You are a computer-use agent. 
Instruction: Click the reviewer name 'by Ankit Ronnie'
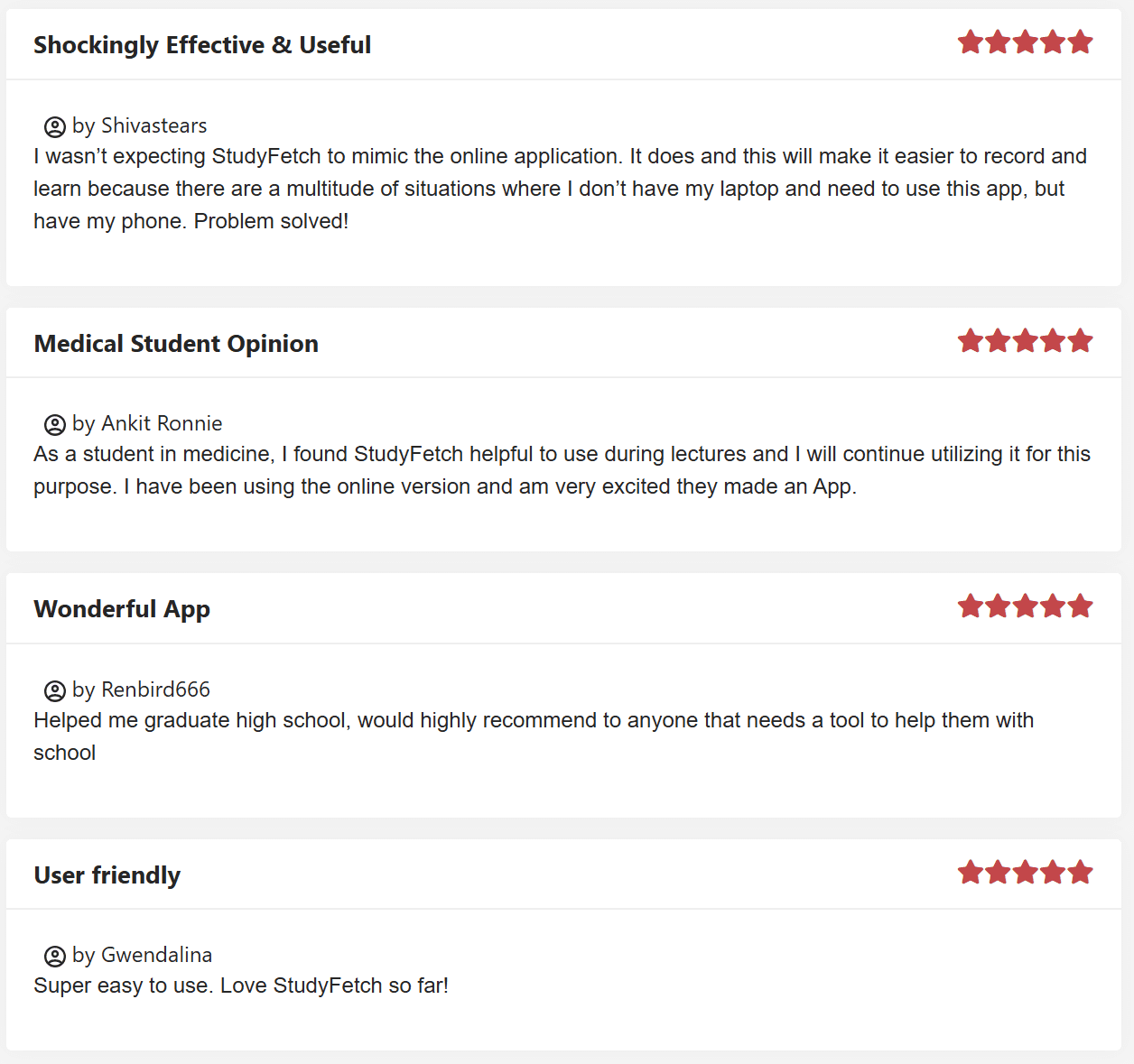coord(147,423)
